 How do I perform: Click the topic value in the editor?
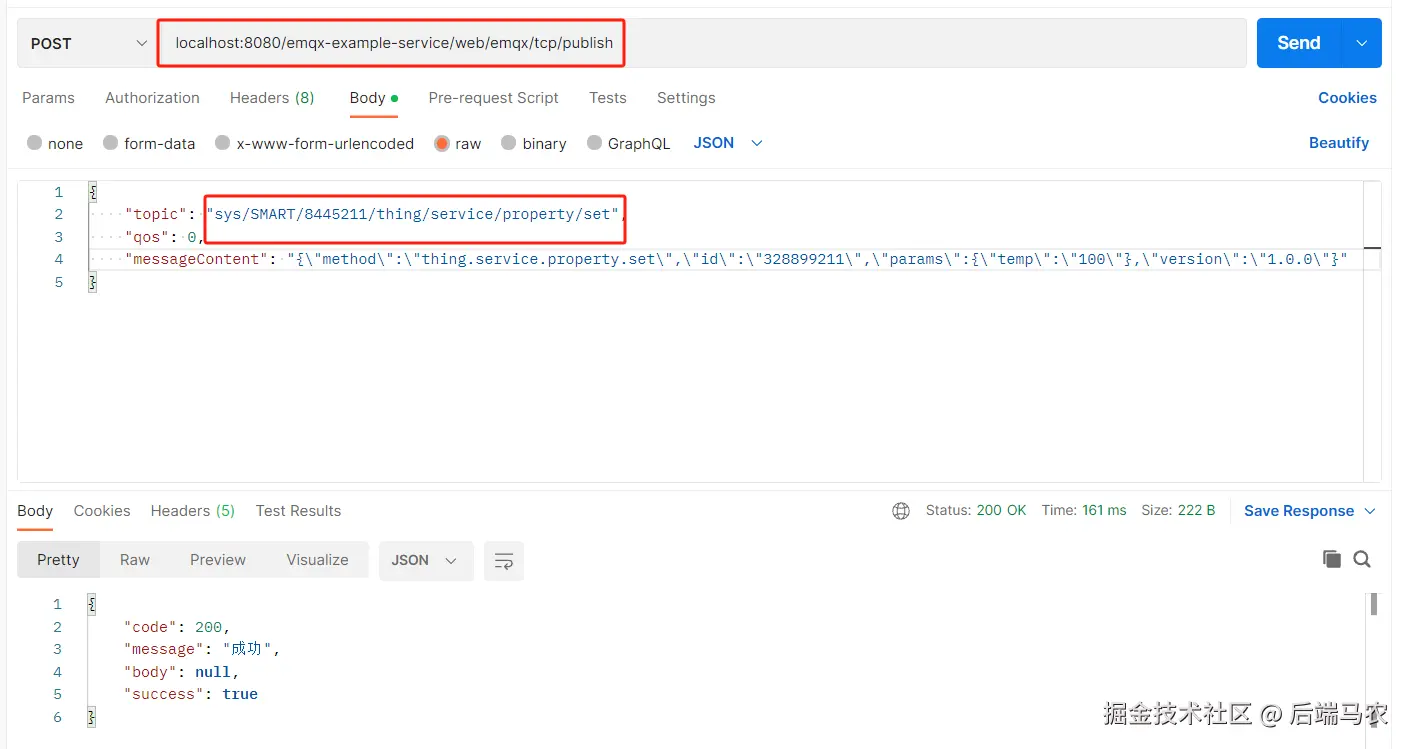pos(414,214)
